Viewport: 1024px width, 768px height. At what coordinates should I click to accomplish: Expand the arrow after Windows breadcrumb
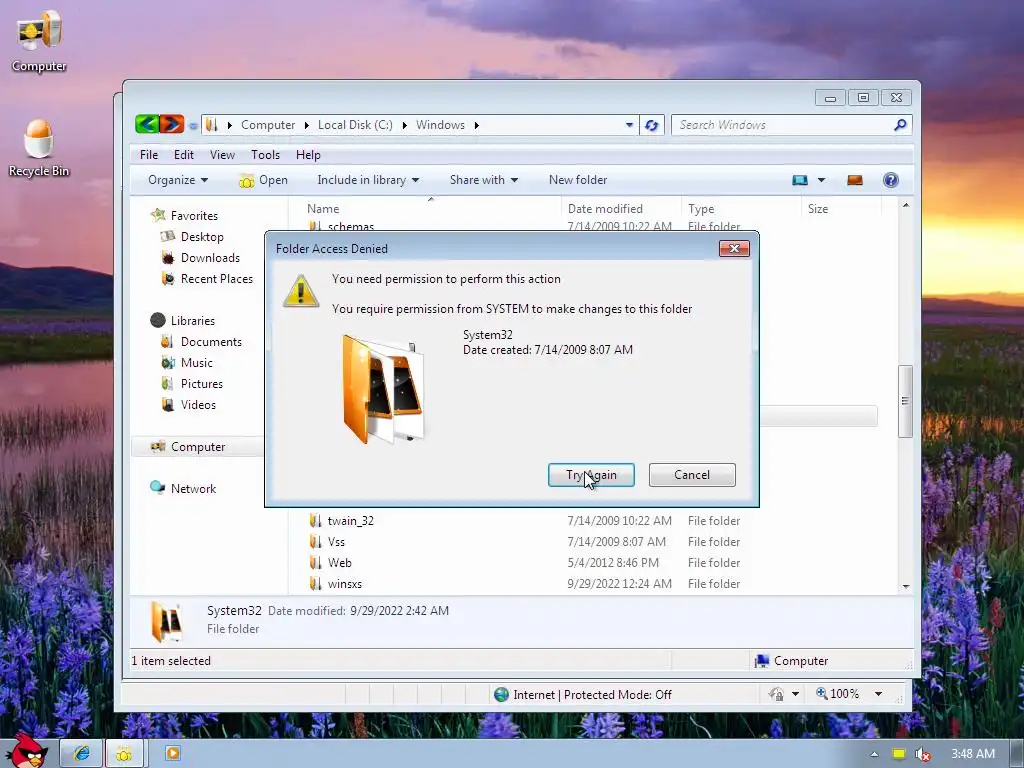click(x=477, y=125)
